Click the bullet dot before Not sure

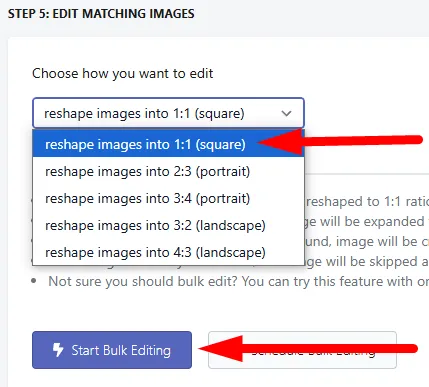click(x=34, y=281)
